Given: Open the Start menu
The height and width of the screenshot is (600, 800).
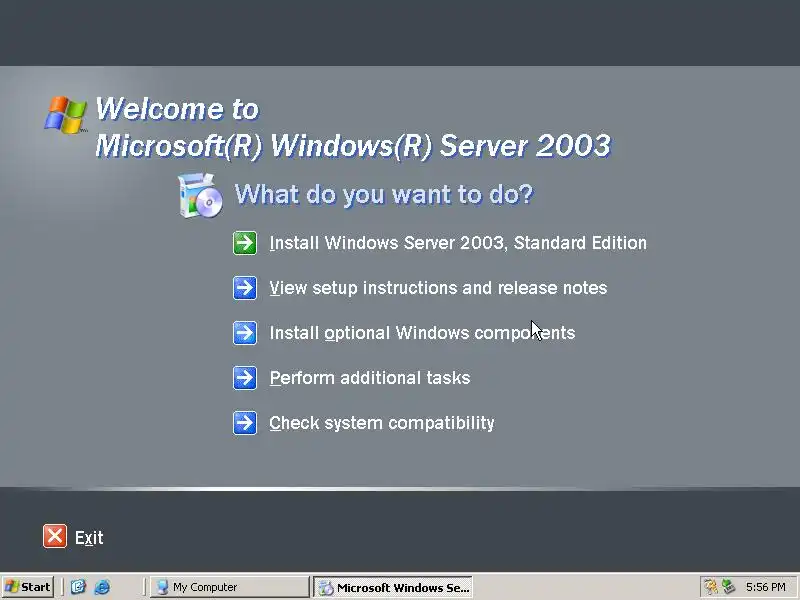Looking at the screenshot, I should click(x=28, y=587).
